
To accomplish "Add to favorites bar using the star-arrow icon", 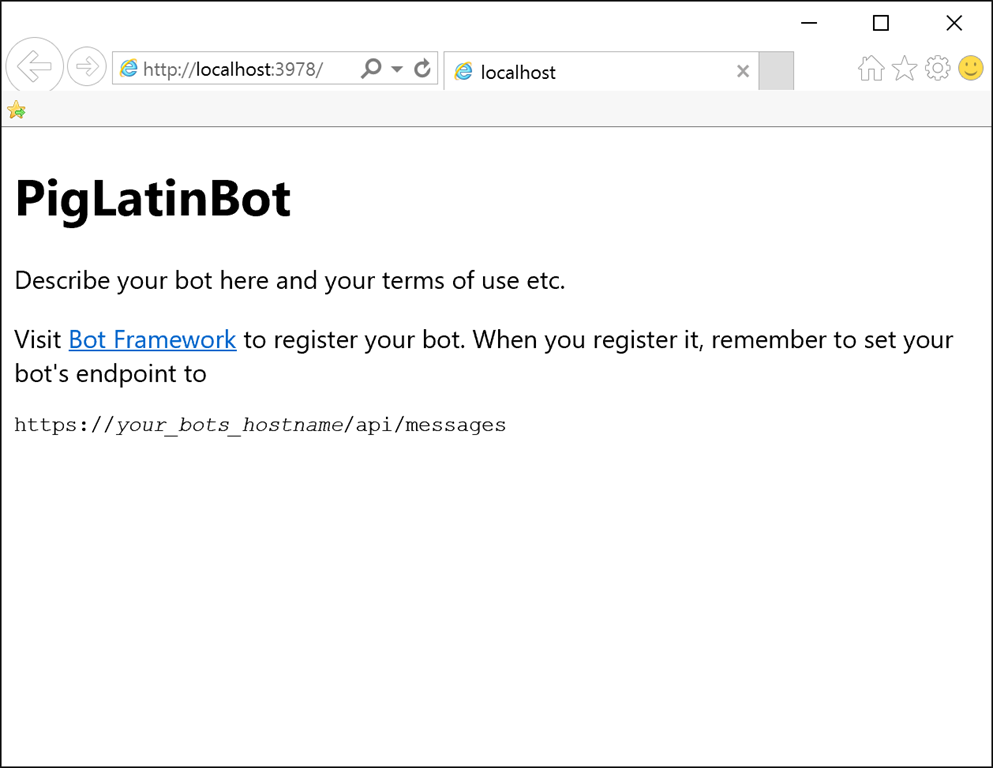I will point(16,110).
